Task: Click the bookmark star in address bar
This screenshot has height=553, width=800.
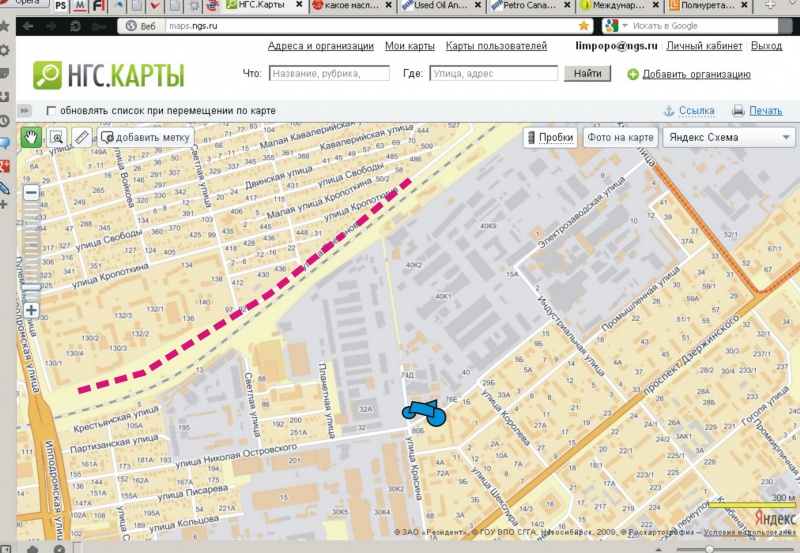Action: coord(583,25)
